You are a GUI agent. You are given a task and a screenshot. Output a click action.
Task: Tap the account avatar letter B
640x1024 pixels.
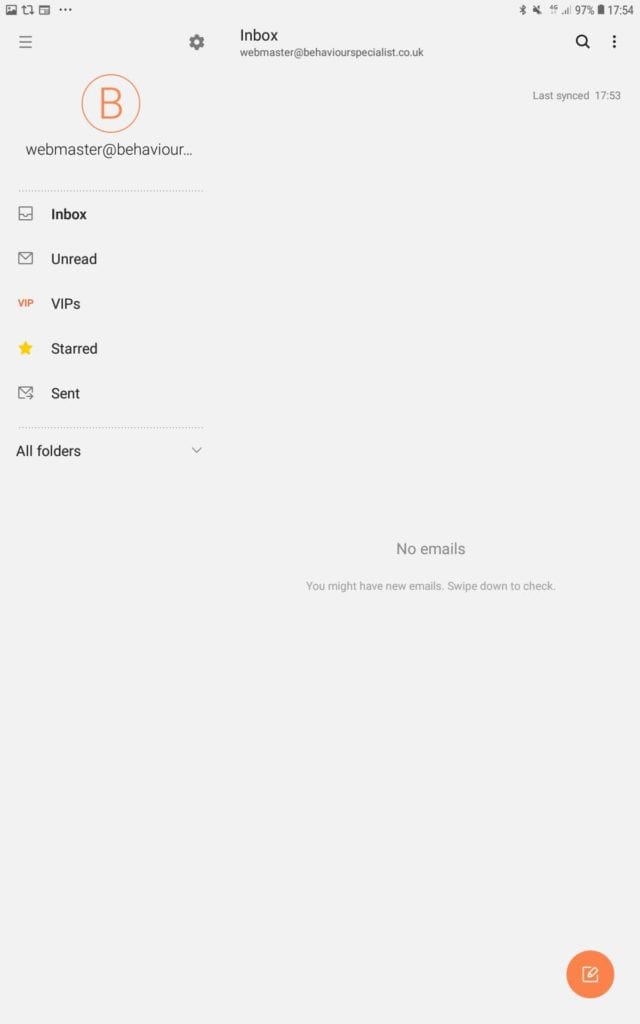click(x=111, y=103)
